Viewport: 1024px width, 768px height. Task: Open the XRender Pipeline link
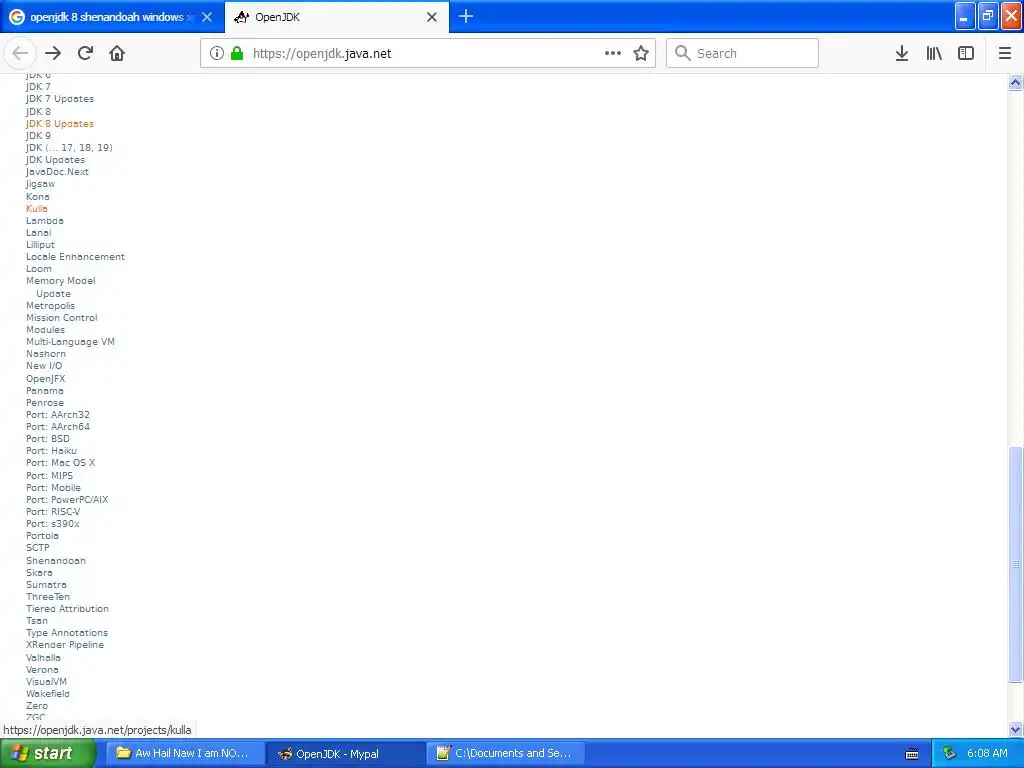pyautogui.click(x=65, y=645)
